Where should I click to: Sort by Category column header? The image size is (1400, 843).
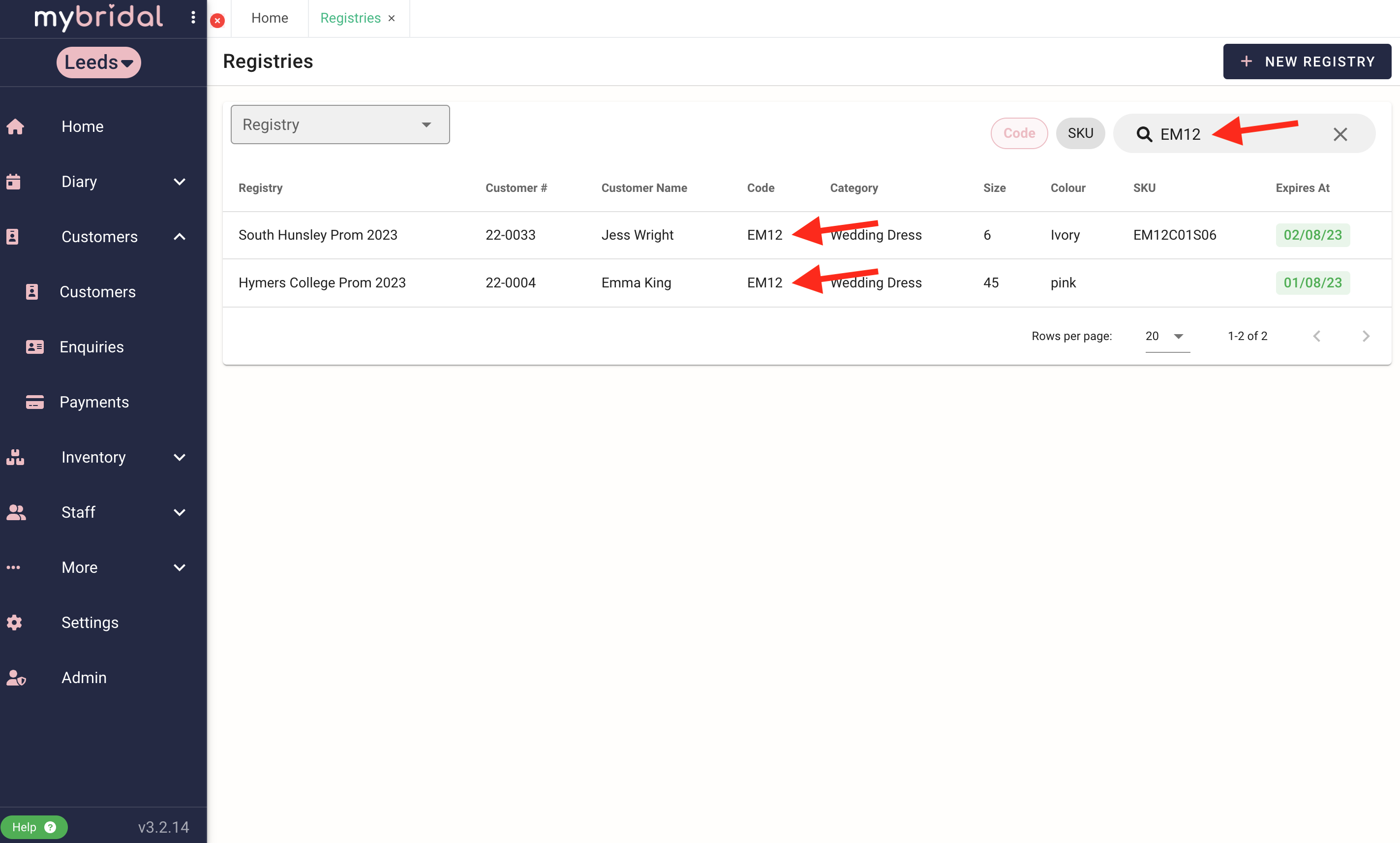point(854,187)
